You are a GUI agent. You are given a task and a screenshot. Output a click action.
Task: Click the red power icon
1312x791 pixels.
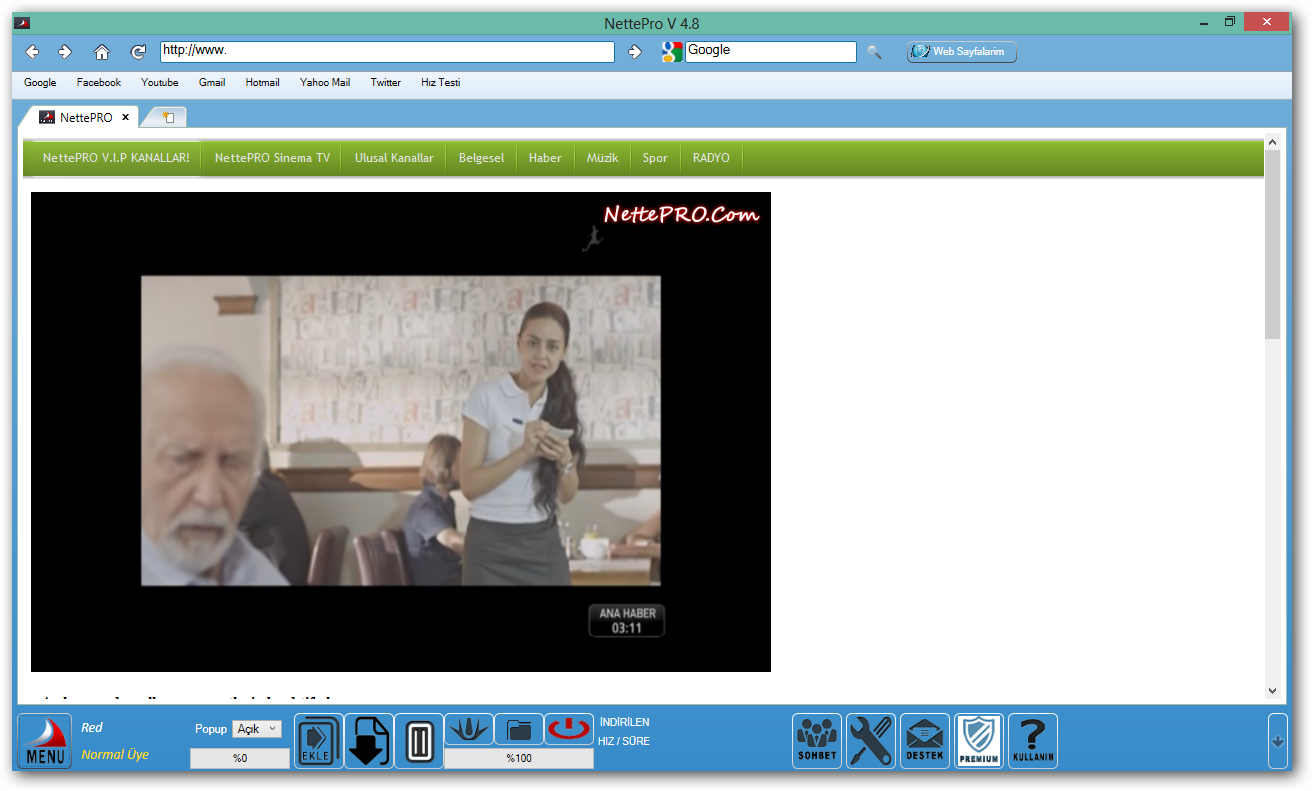tap(569, 729)
